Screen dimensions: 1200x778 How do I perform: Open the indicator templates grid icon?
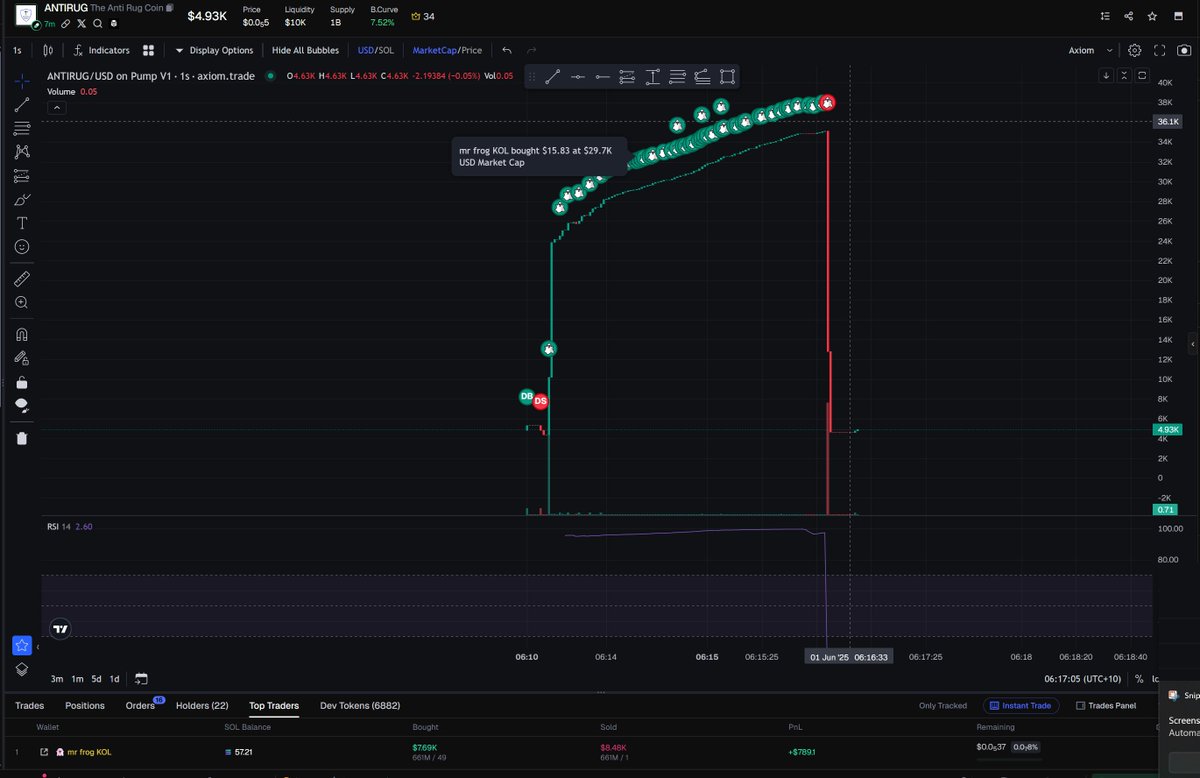[148, 50]
